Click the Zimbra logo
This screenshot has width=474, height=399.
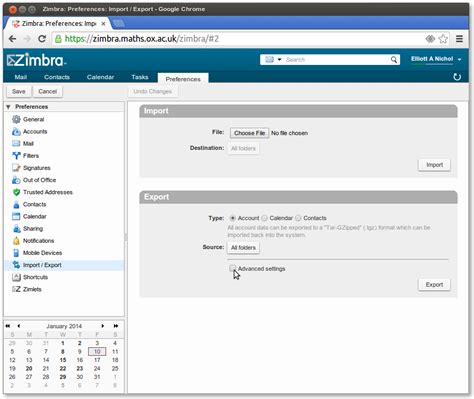pyautogui.click(x=36, y=60)
